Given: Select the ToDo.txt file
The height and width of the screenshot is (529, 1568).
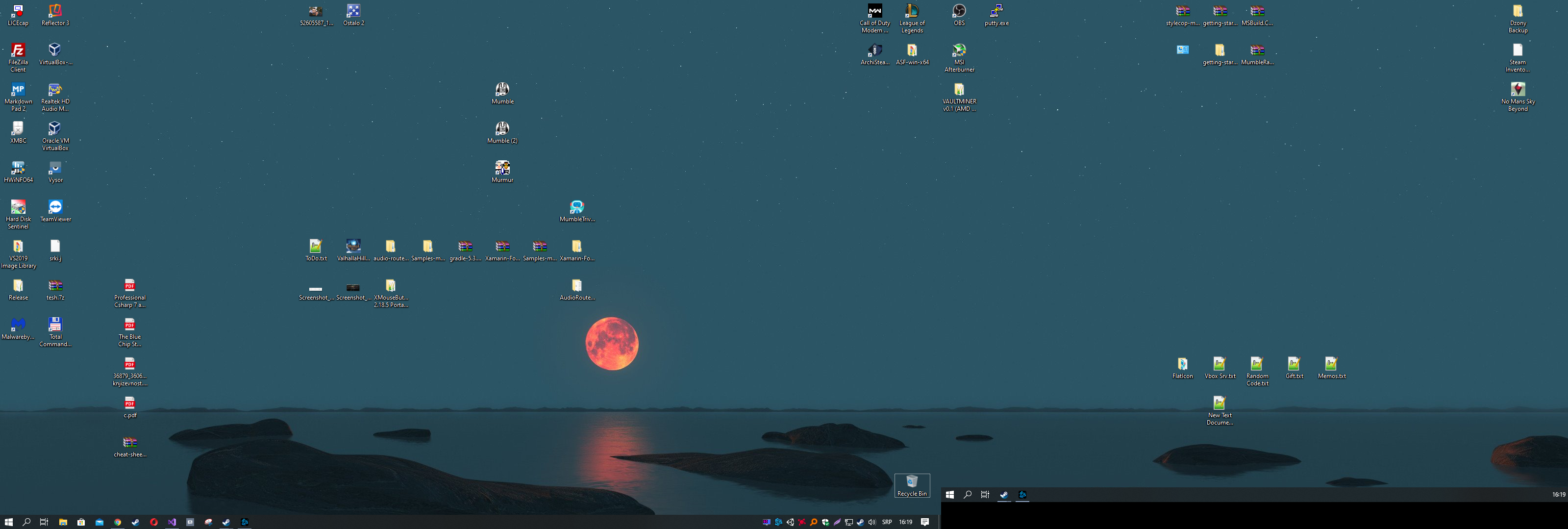Looking at the screenshot, I should 315,250.
